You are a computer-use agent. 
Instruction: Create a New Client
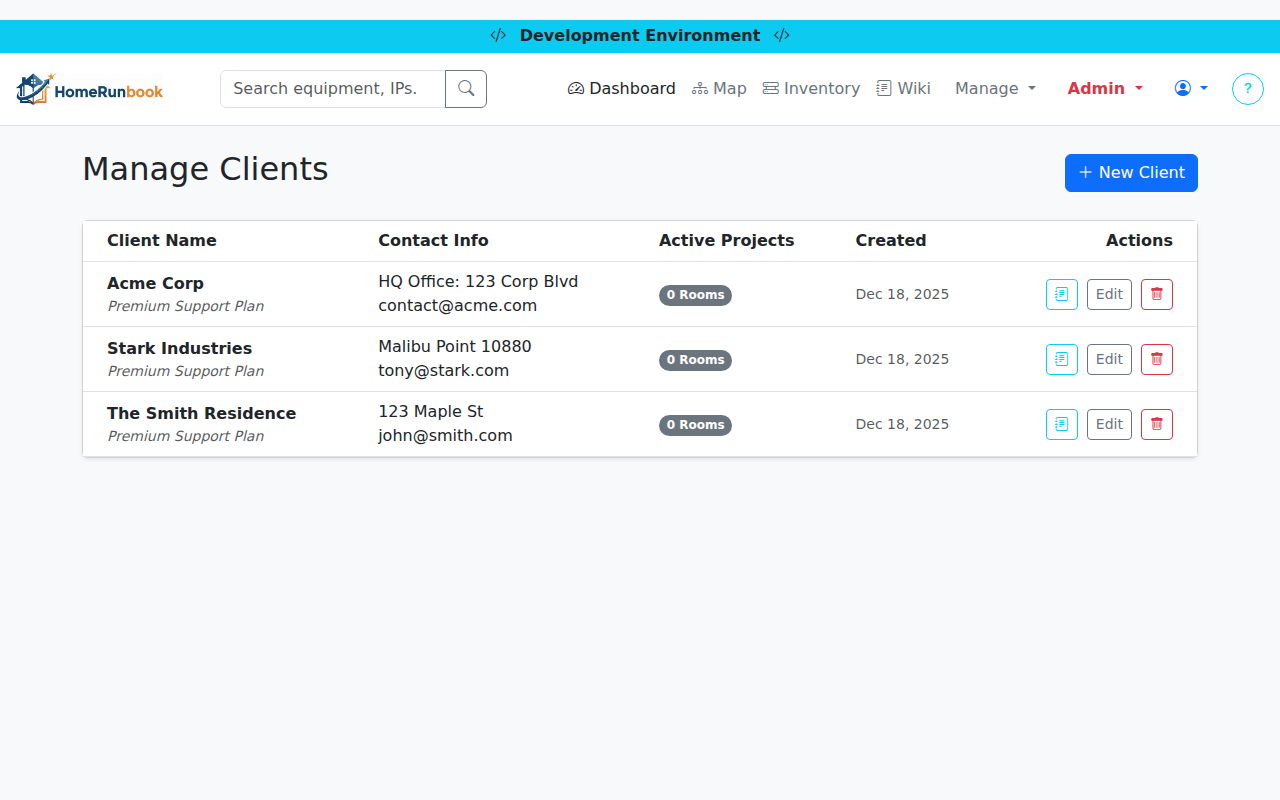point(1131,173)
